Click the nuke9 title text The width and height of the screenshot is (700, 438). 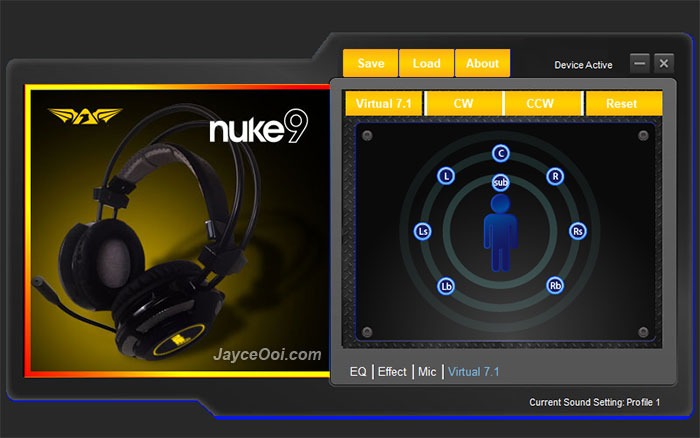point(259,126)
